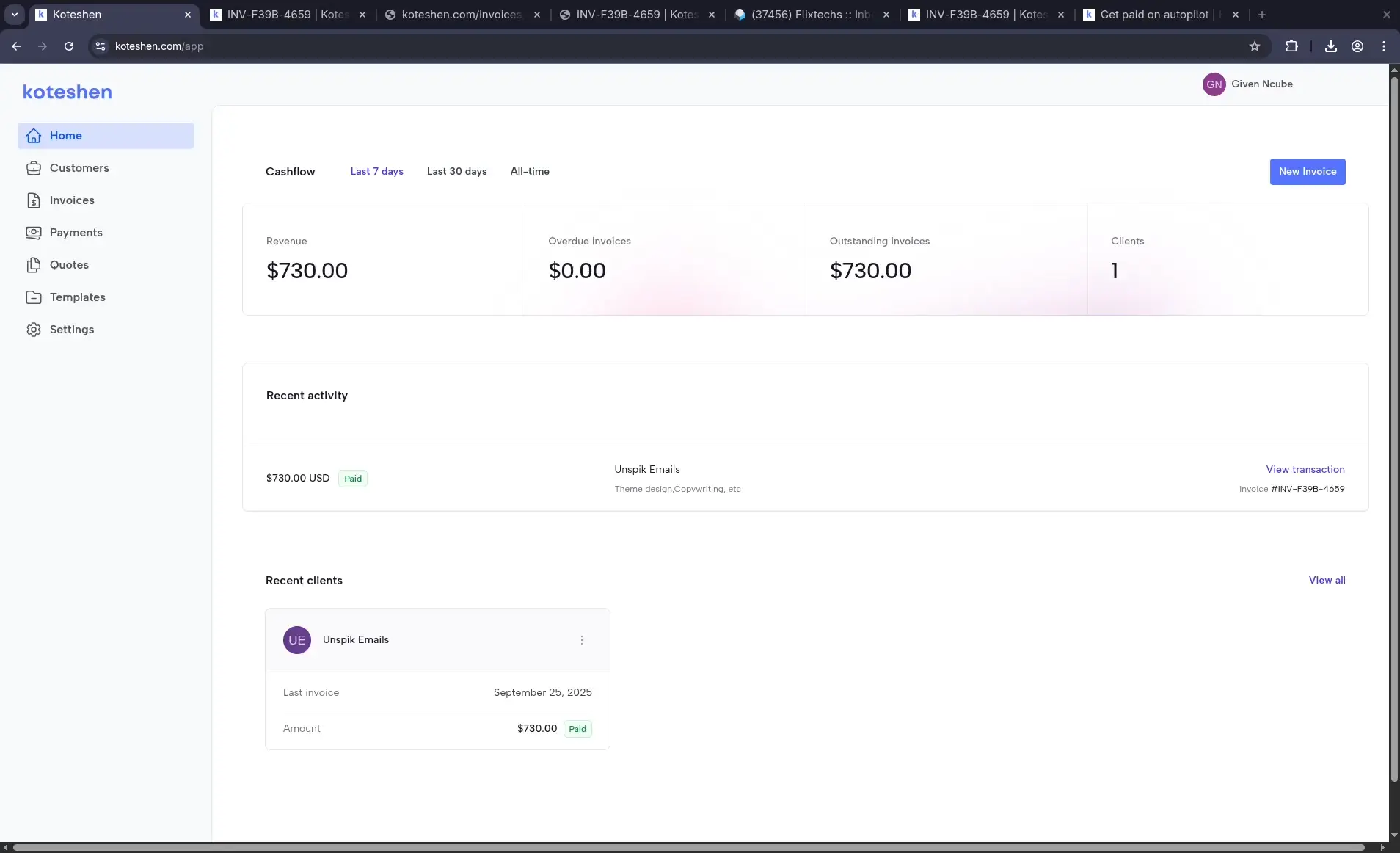Click the Paid badge in the client card
The height and width of the screenshot is (853, 1400).
coord(577,729)
